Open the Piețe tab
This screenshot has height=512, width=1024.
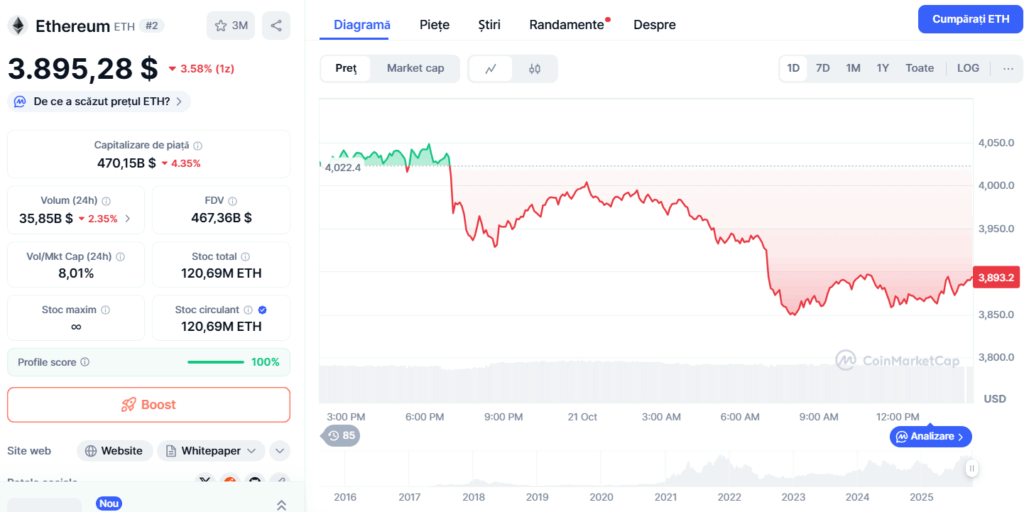[x=434, y=25]
